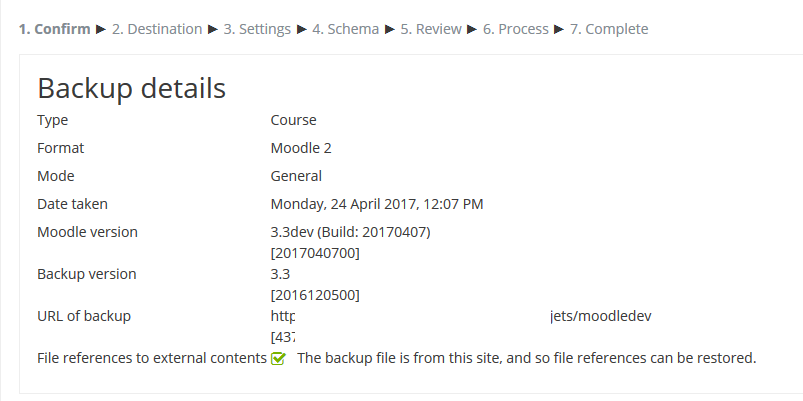Click the backup version number [2016120500]
The height and width of the screenshot is (401, 803).
(x=315, y=296)
